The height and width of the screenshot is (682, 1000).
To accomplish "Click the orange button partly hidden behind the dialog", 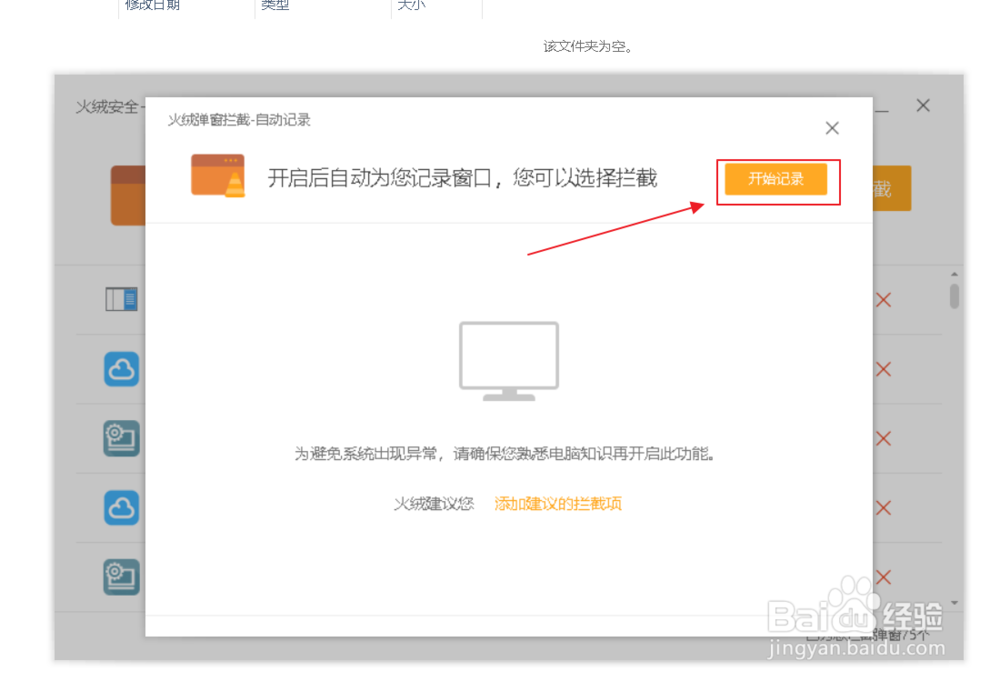I will point(892,188).
